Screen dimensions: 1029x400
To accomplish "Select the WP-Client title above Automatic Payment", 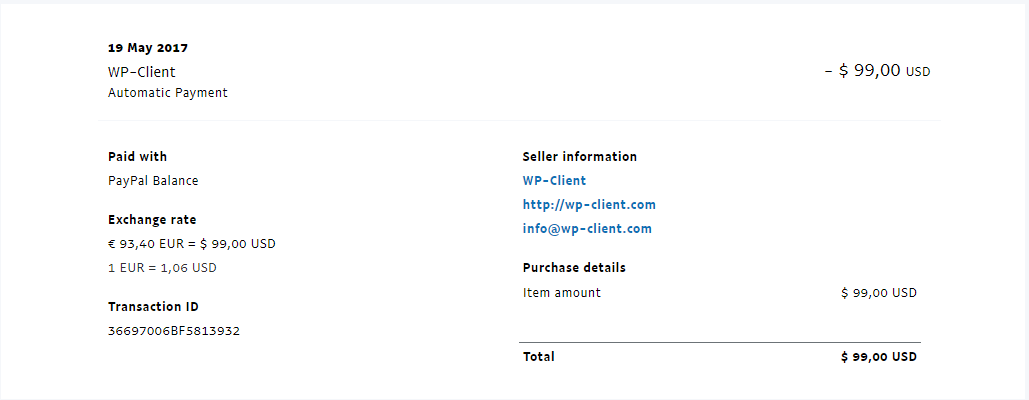I will [x=142, y=72].
